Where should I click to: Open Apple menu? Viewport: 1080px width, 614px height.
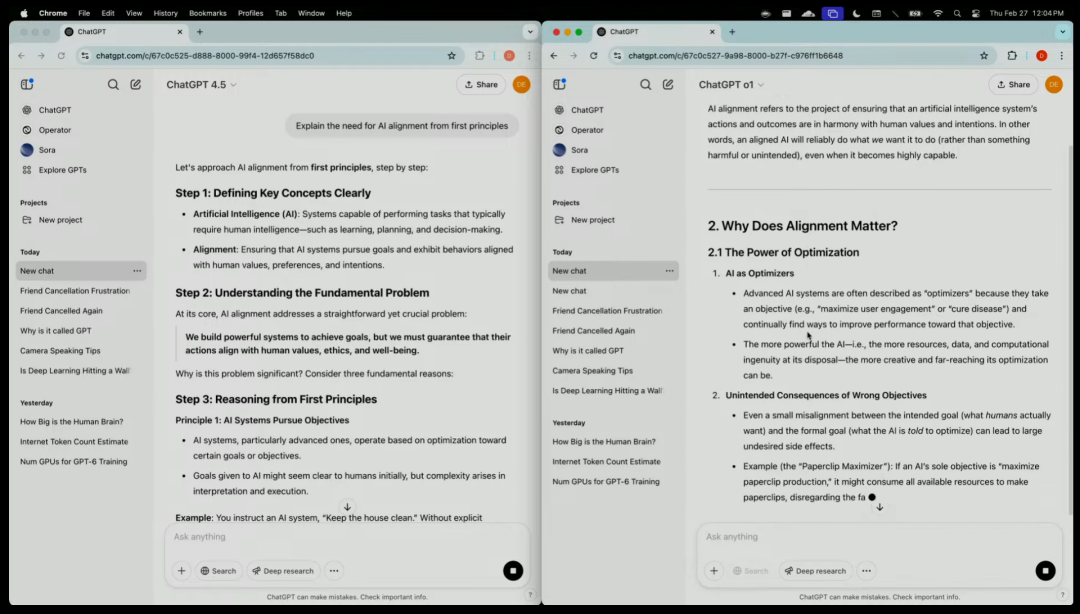click(24, 13)
